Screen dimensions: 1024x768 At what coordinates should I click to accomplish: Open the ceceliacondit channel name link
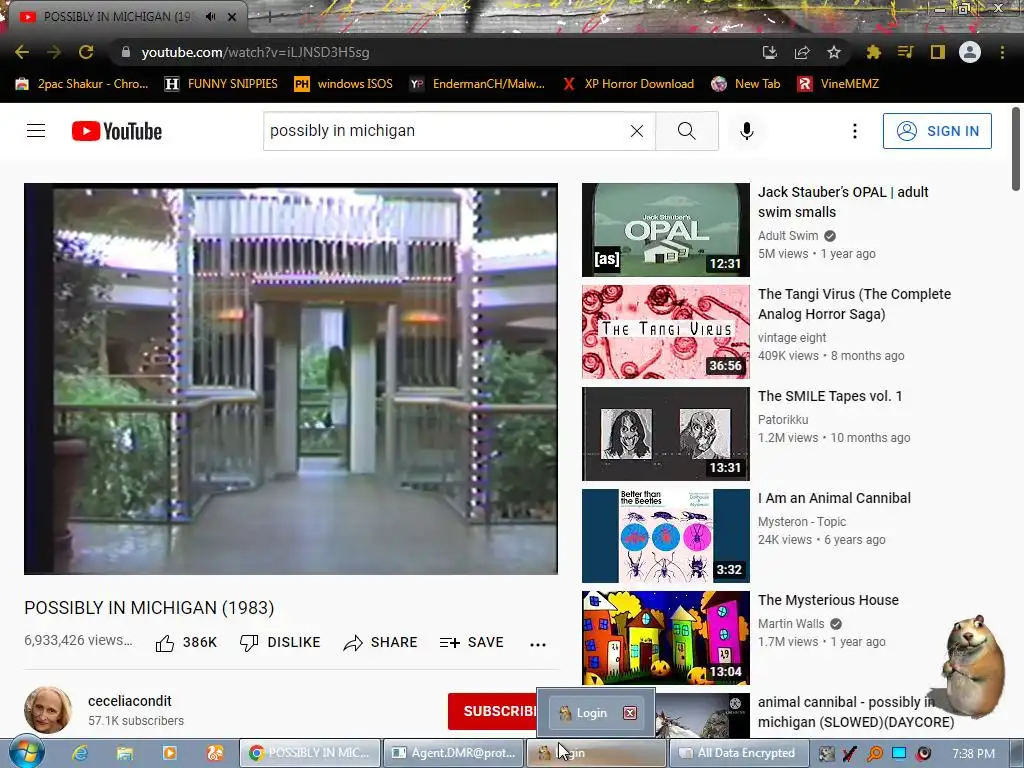(x=129, y=701)
